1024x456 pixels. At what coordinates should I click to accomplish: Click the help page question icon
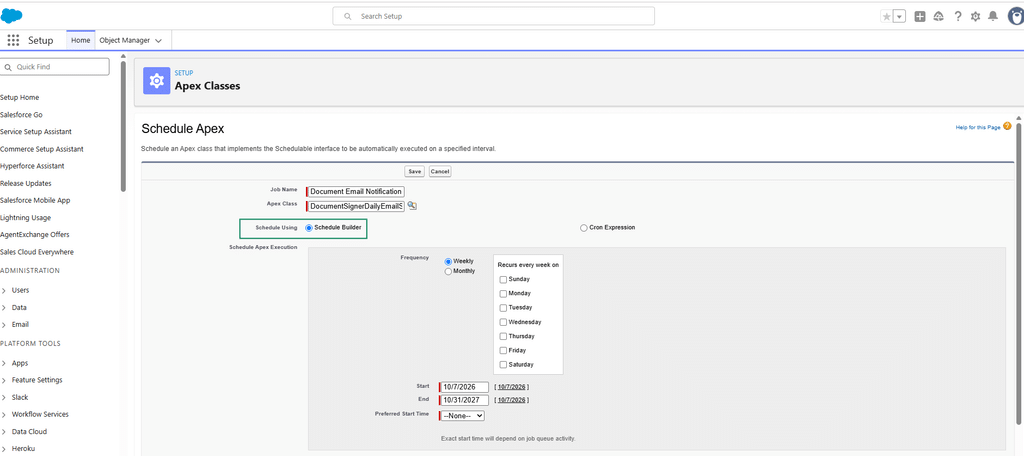[1007, 126]
